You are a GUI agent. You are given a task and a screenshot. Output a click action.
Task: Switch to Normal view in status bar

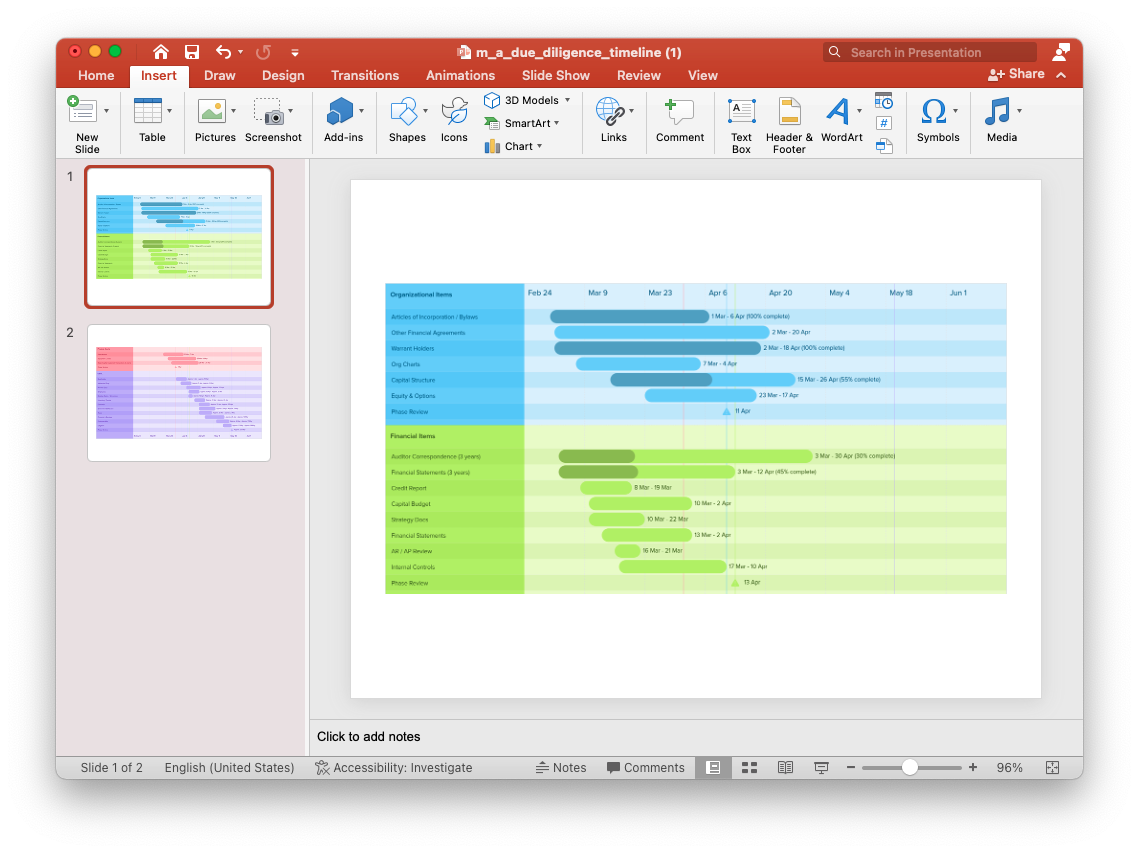tap(713, 767)
